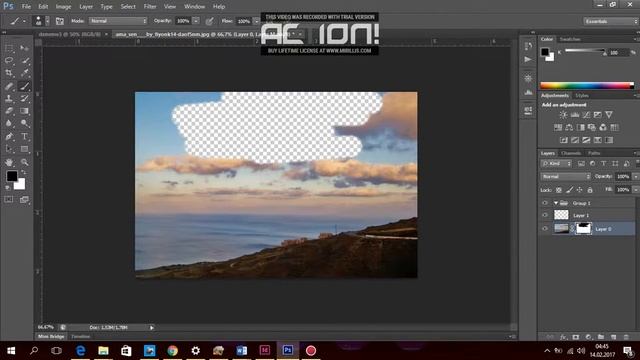Toggle lock image pixels brush icon
640x360 pixels.
point(569,190)
